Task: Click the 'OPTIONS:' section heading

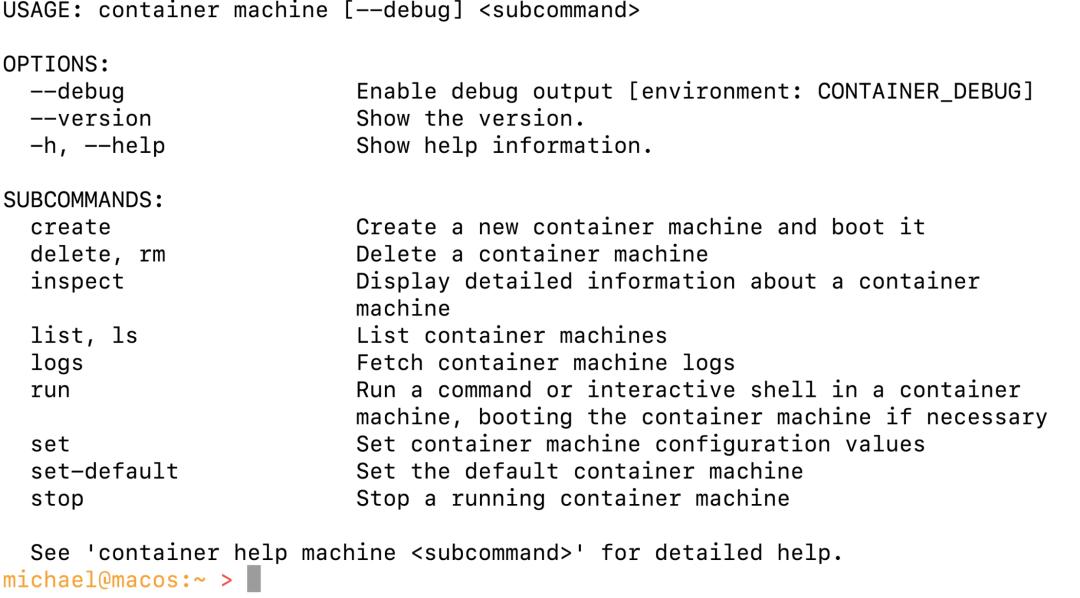Action: pos(56,64)
